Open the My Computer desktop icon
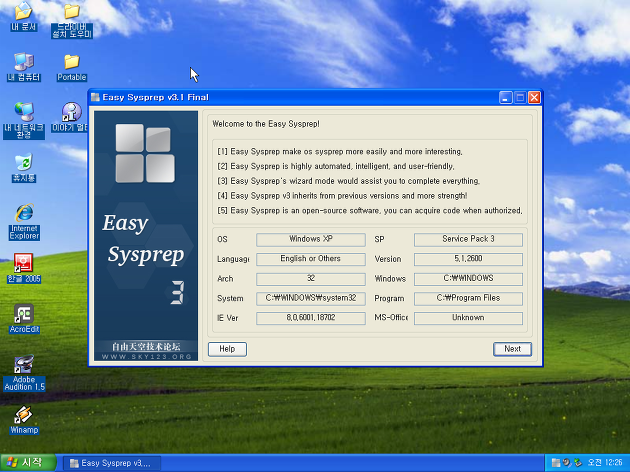The height and width of the screenshot is (472, 630). click(x=24, y=67)
